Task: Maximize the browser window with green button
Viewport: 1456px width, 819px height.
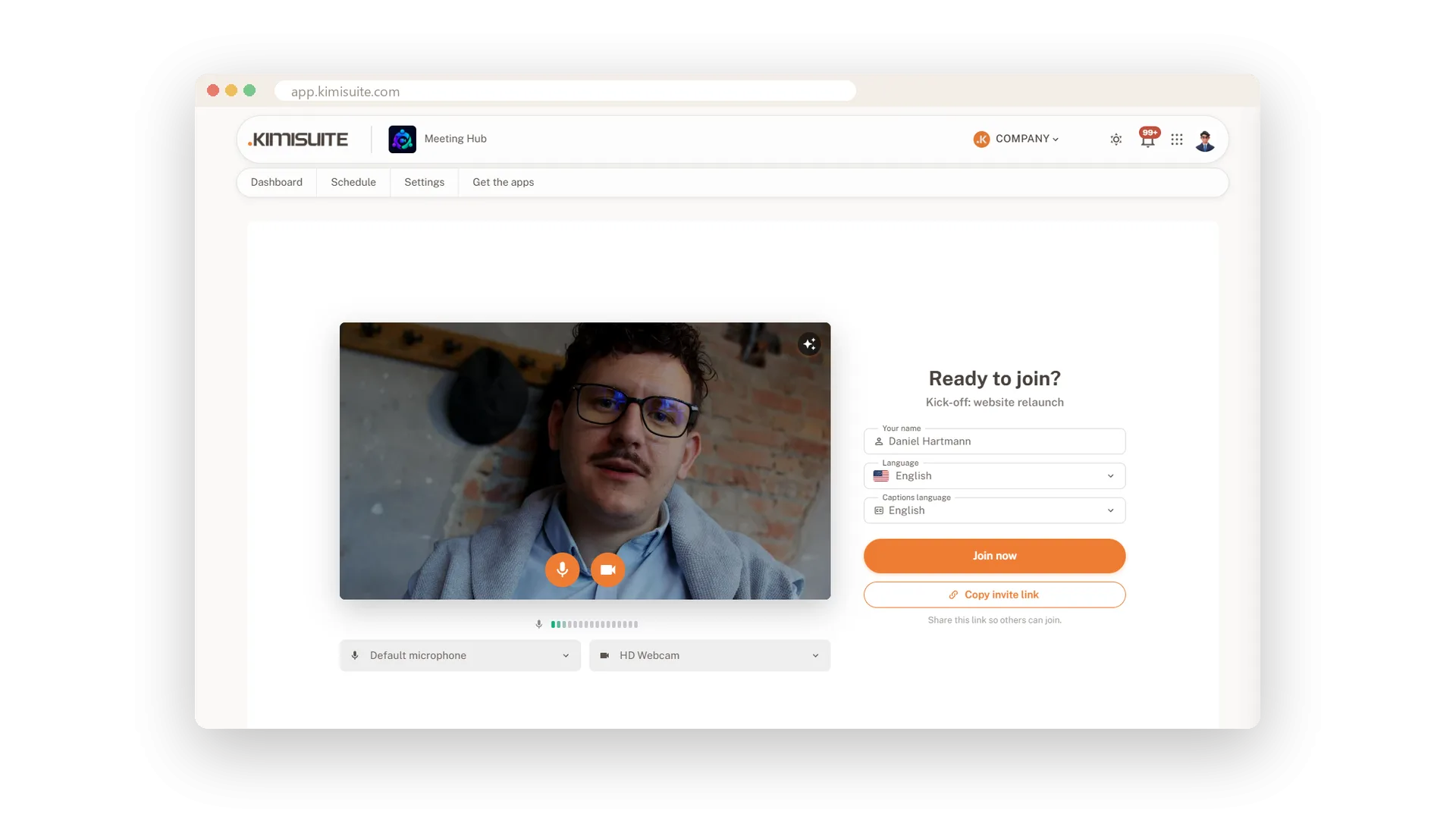Action: [x=249, y=90]
